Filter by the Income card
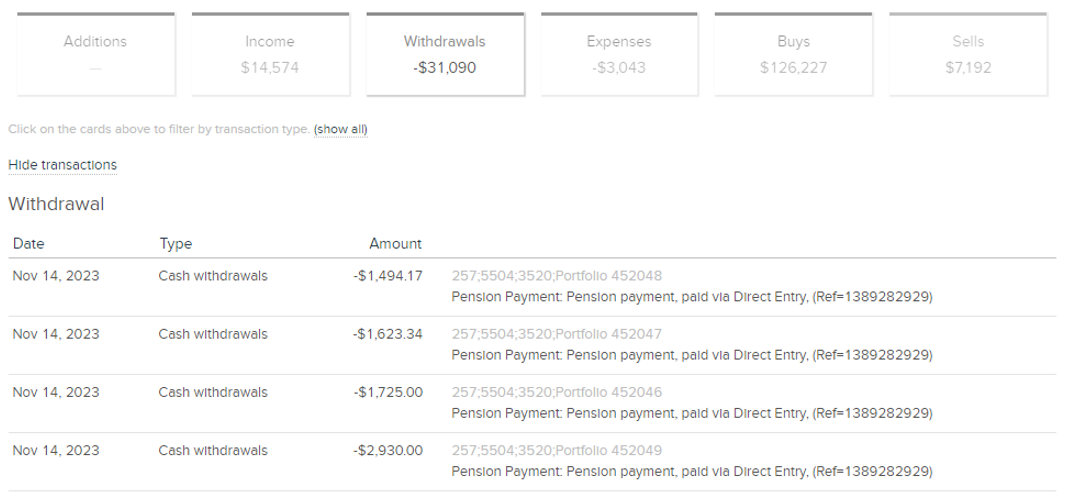1074x496 pixels. click(x=270, y=54)
